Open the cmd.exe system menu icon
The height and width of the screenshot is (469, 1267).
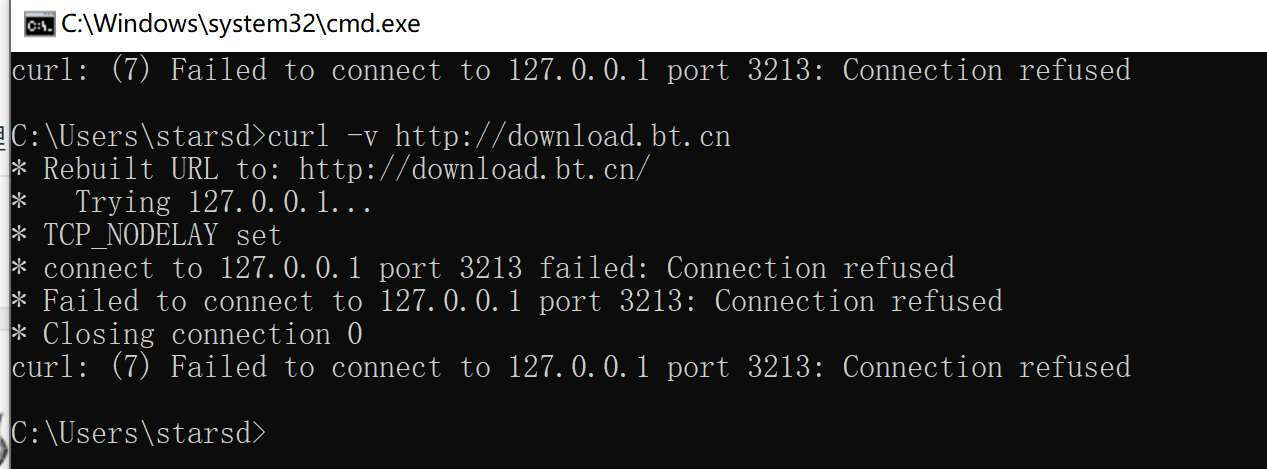click(39, 25)
